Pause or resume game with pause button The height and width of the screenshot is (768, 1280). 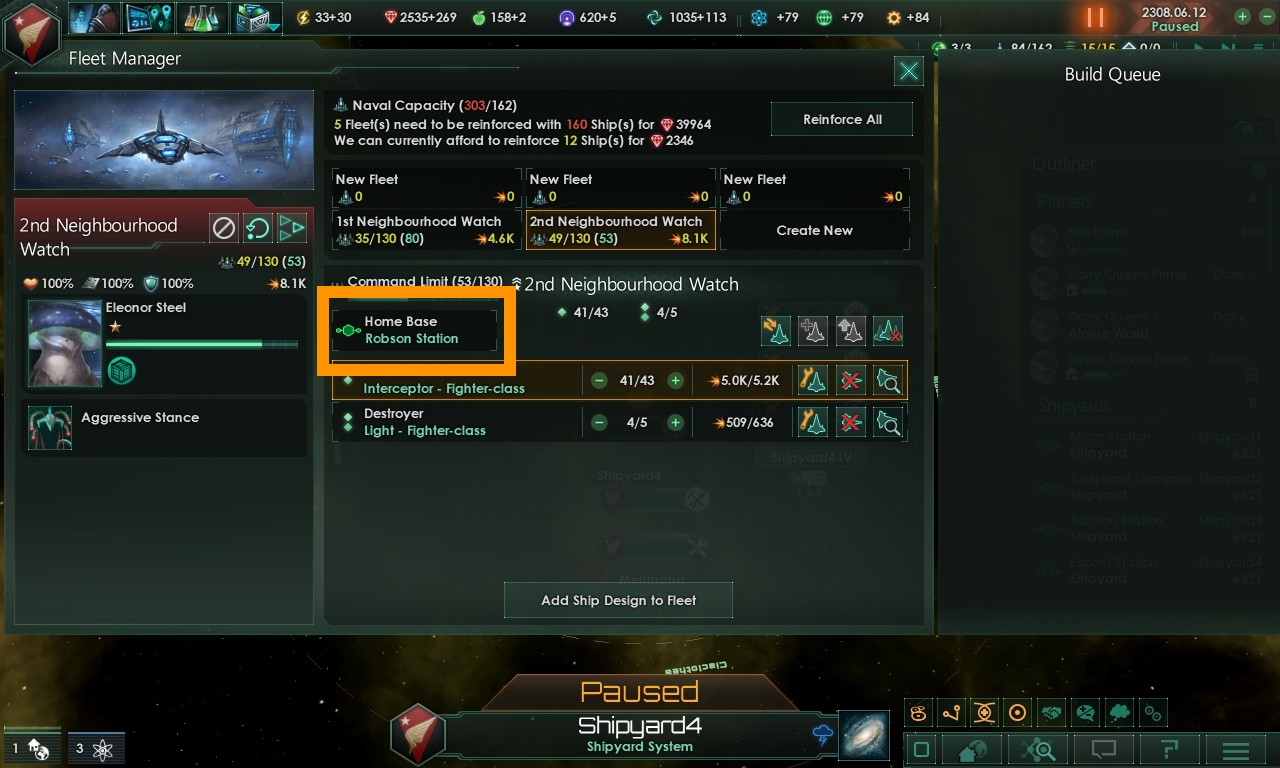[1096, 17]
